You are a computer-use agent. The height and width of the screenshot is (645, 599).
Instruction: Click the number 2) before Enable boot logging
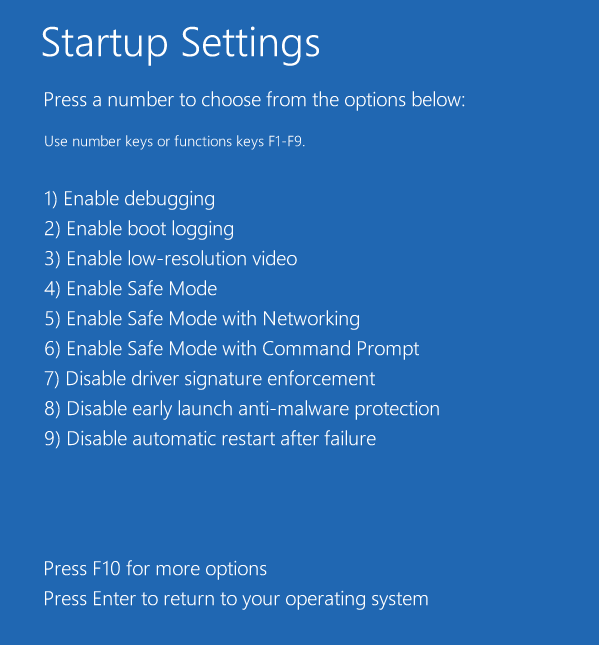coord(52,229)
